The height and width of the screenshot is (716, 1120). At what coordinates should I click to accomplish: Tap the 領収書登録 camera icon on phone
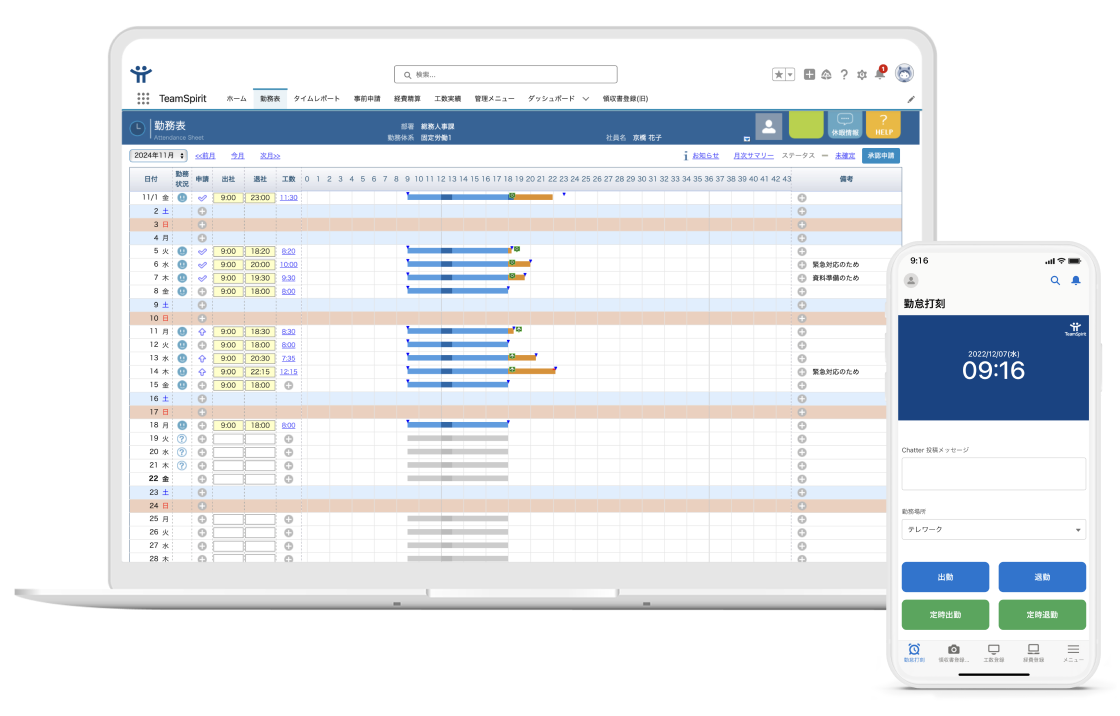click(953, 650)
